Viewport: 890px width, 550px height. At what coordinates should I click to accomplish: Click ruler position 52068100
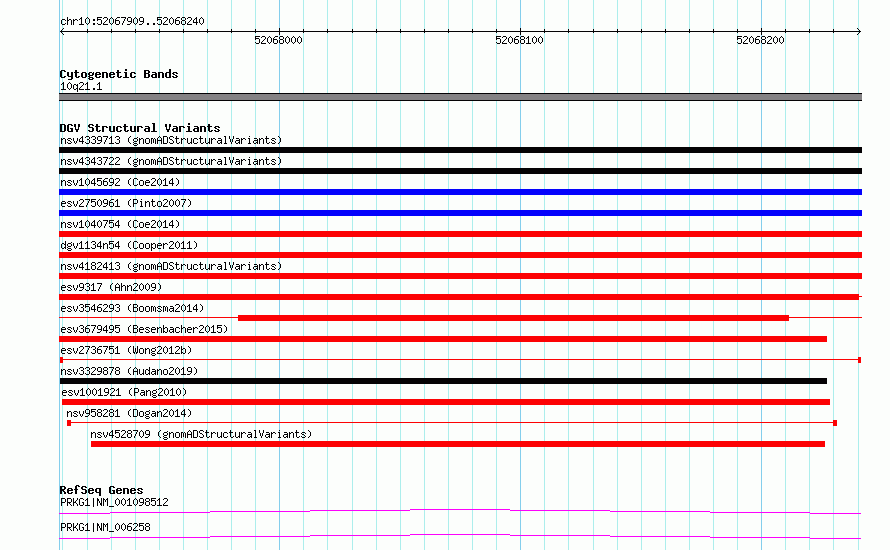coord(519,40)
